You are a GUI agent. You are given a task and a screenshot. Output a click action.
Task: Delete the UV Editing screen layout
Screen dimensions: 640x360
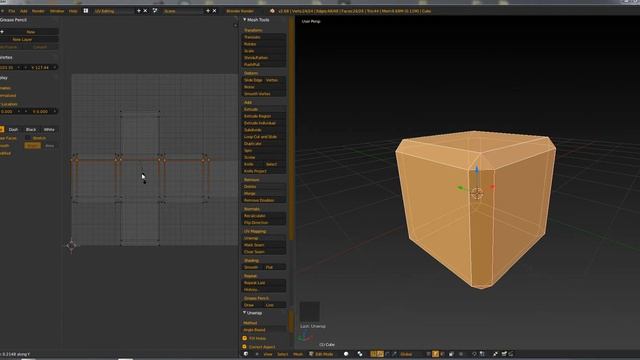point(145,11)
